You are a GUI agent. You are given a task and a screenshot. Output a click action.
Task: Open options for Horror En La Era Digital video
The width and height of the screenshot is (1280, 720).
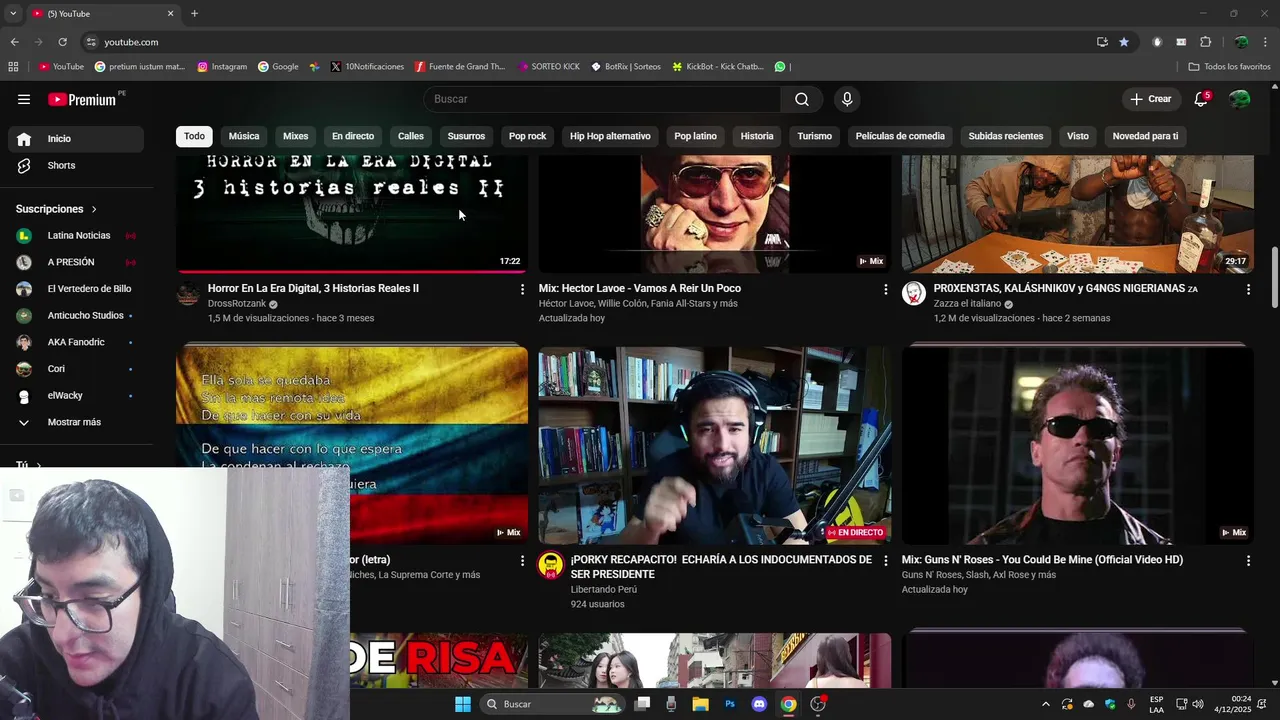(522, 289)
